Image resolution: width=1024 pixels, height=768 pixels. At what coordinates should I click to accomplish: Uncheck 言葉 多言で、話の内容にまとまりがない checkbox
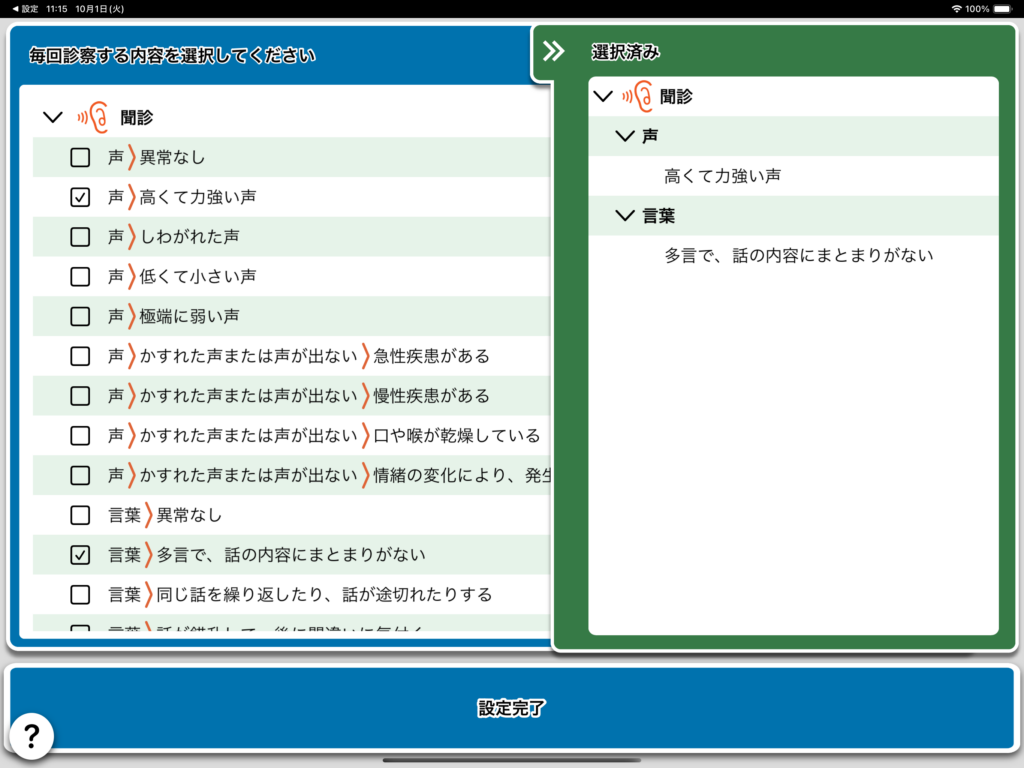[x=80, y=555]
